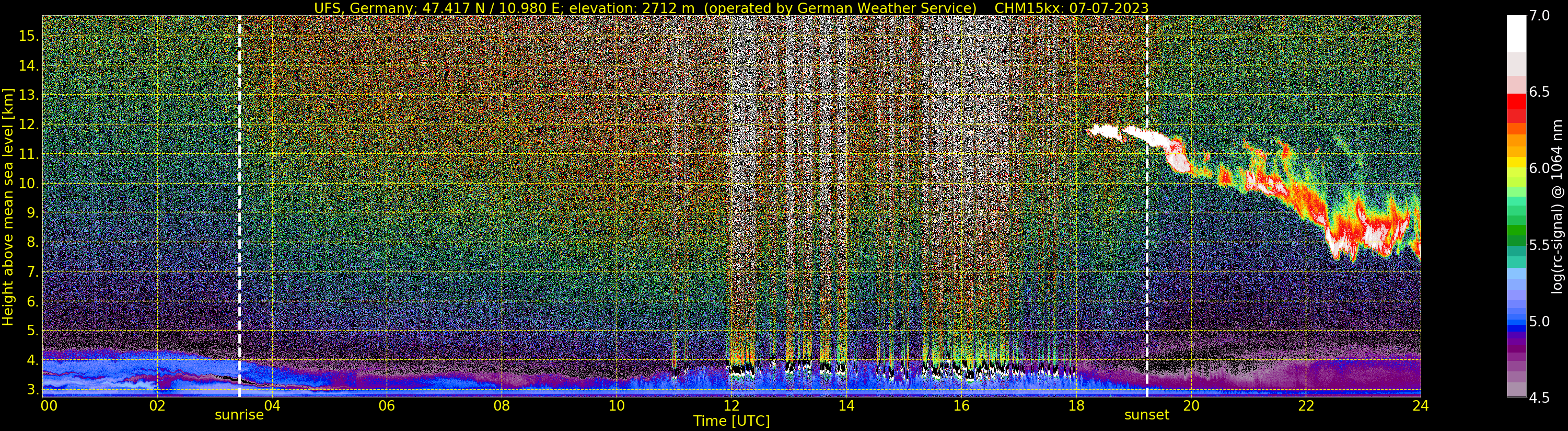This screenshot has height=431, width=1568.
Task: Click the 6.5 colorbar value
Action: coord(1539,92)
